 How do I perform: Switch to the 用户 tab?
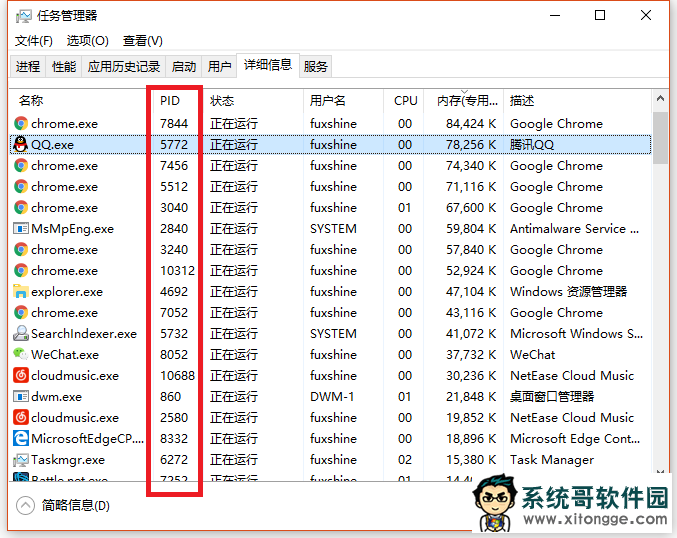point(219,66)
